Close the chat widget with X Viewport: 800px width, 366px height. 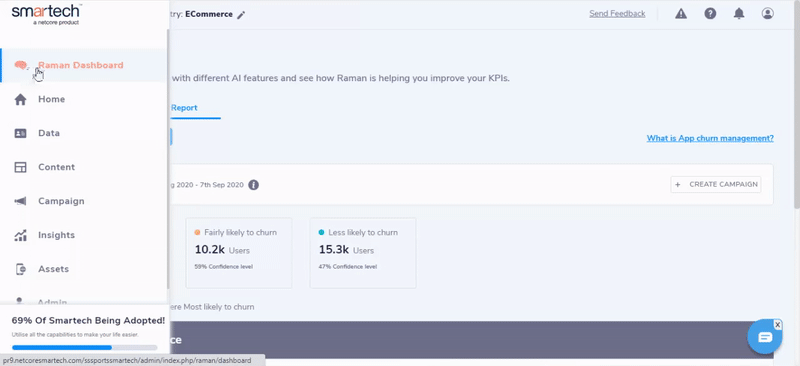(777, 325)
